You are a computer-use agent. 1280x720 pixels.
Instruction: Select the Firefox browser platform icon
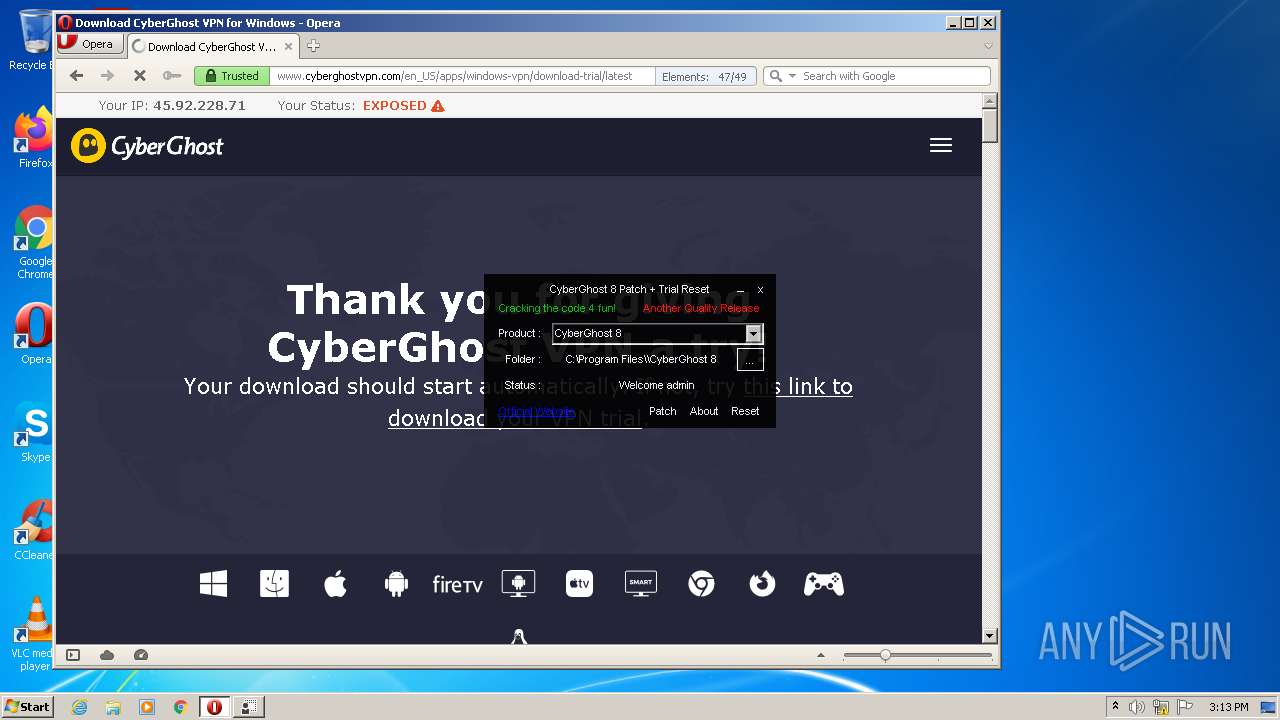[762, 584]
